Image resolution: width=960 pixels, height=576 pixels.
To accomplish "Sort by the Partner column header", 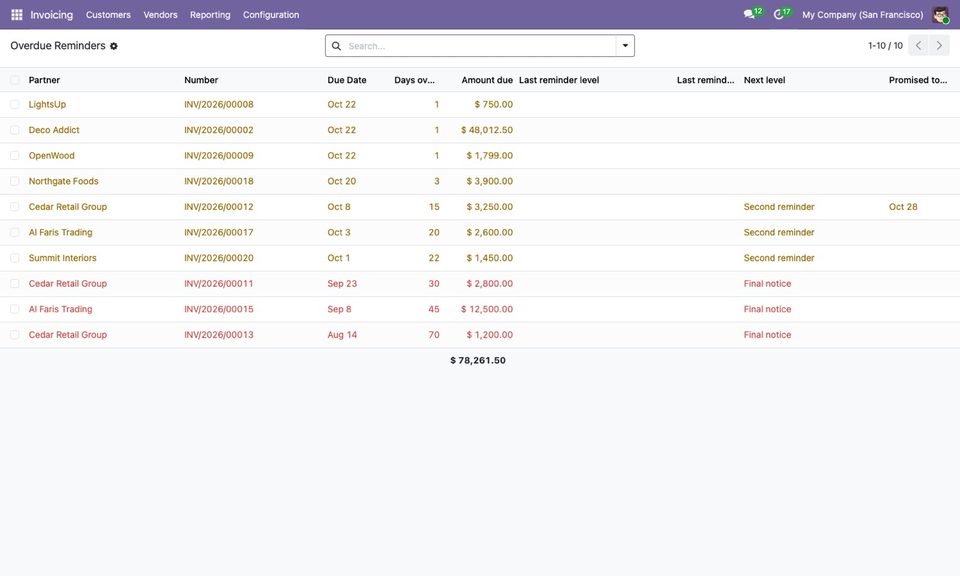I will click(x=44, y=80).
